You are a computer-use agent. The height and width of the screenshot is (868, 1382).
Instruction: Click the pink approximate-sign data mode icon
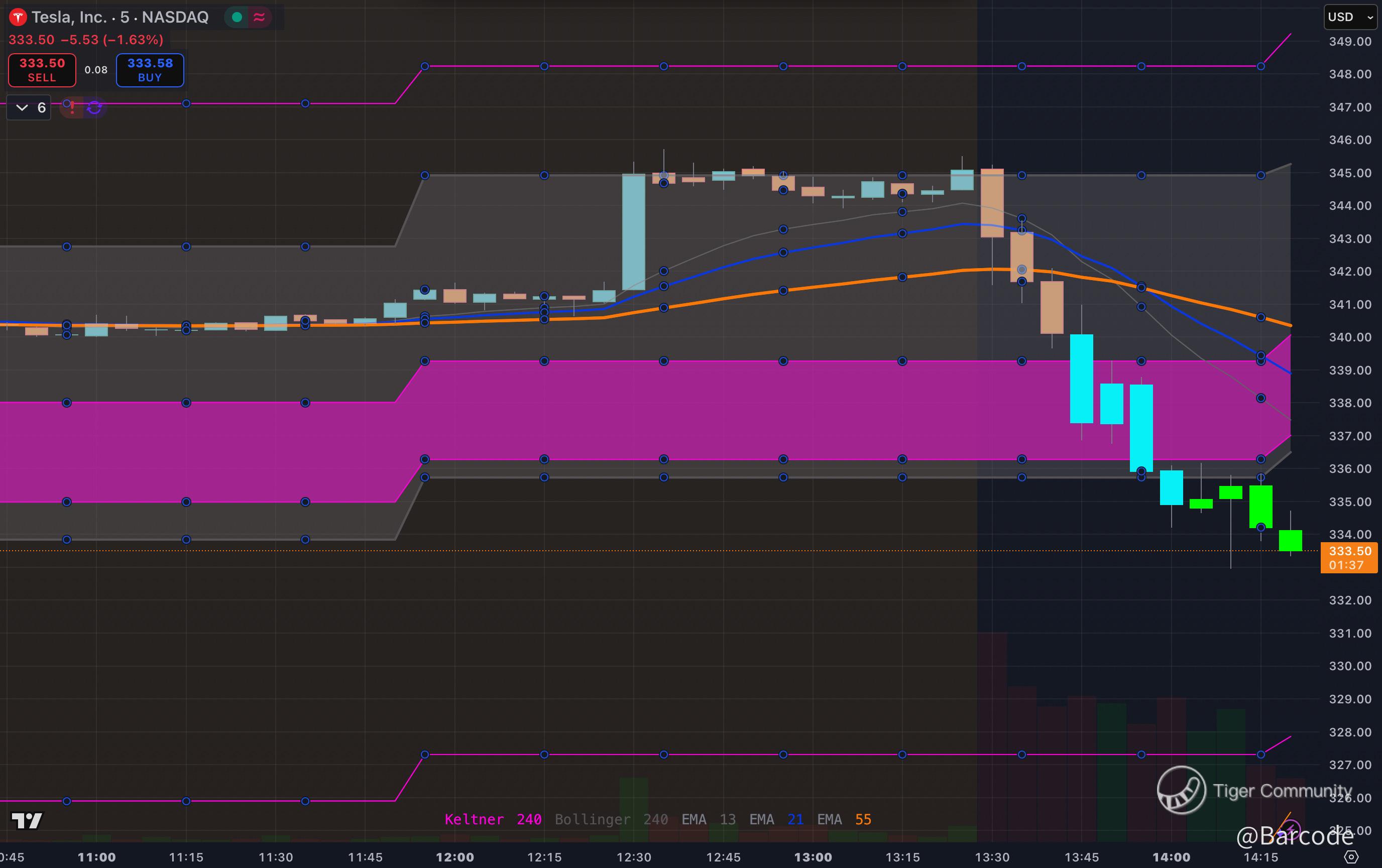pos(260,17)
